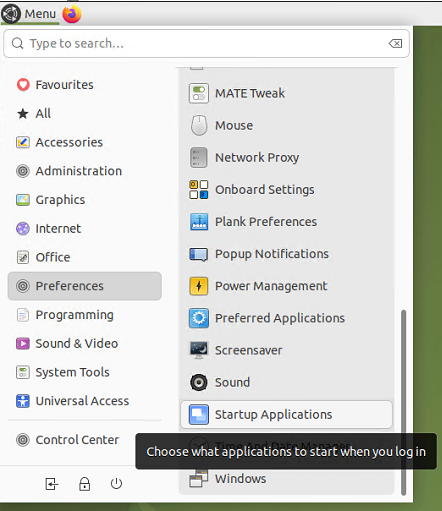The width and height of the screenshot is (442, 511).
Task: Click the log out icon
Action: [x=52, y=484]
